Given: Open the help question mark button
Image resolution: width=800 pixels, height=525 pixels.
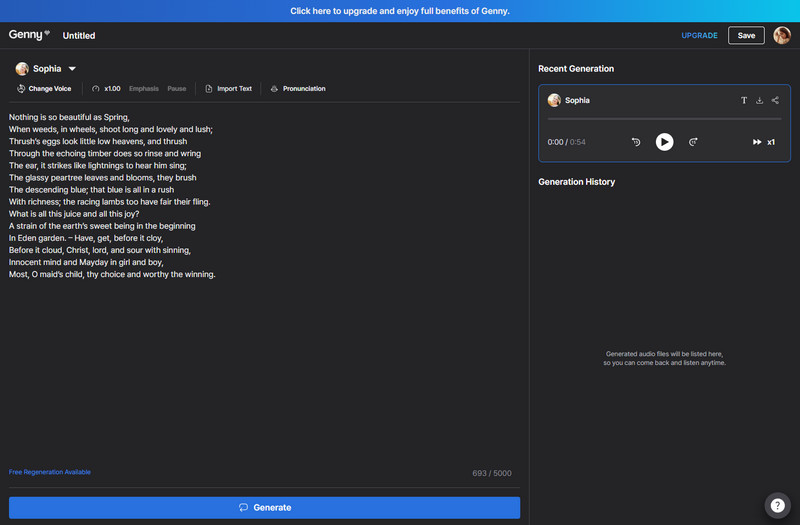Looking at the screenshot, I should [x=777, y=505].
